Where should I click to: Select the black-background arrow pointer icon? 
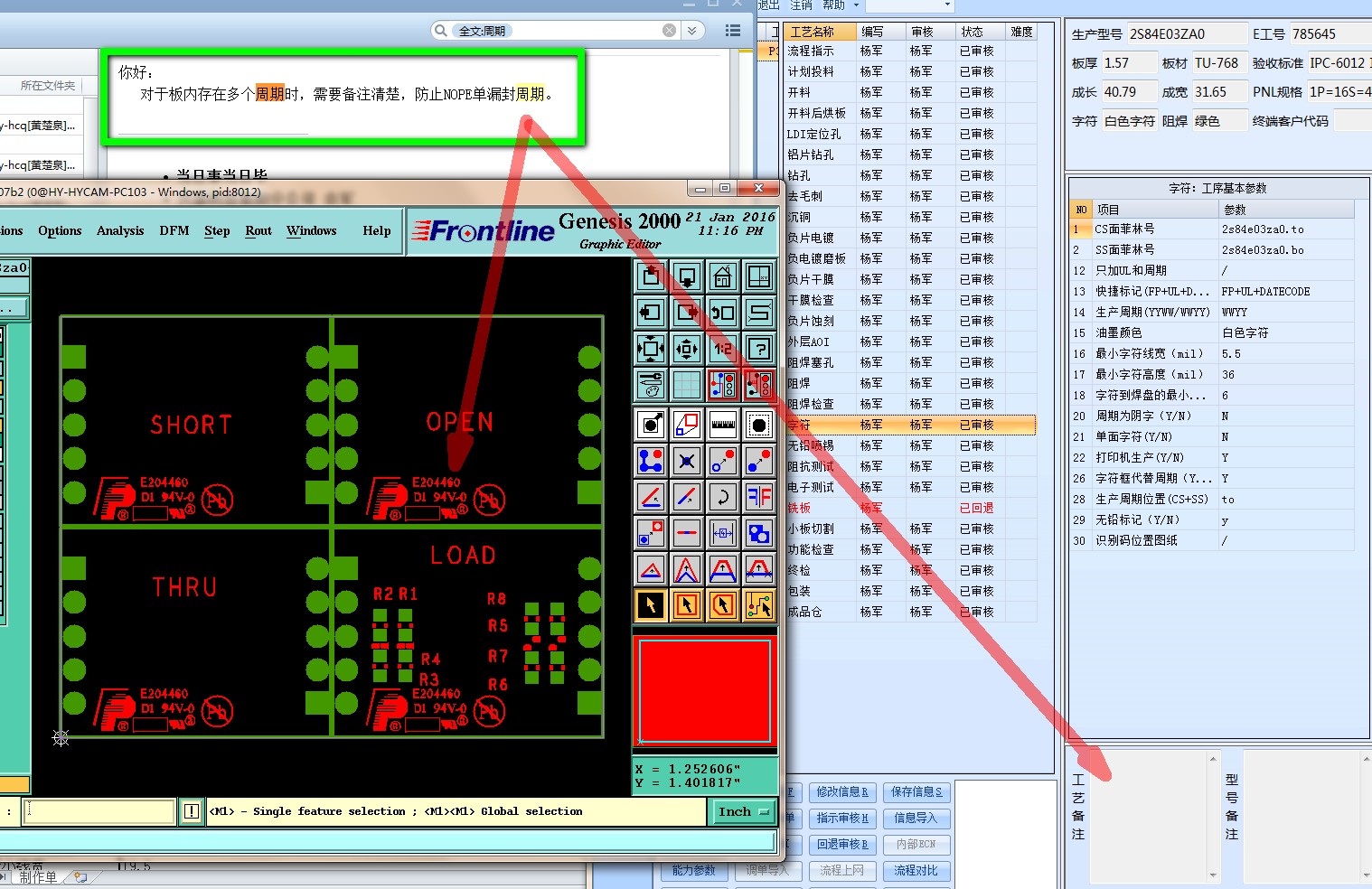(651, 605)
